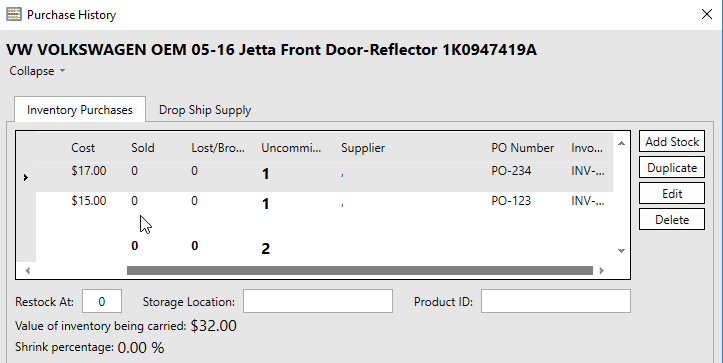This screenshot has width=723, height=363.
Task: Switch to the Drop Ship Supply tab
Action: (x=205, y=110)
